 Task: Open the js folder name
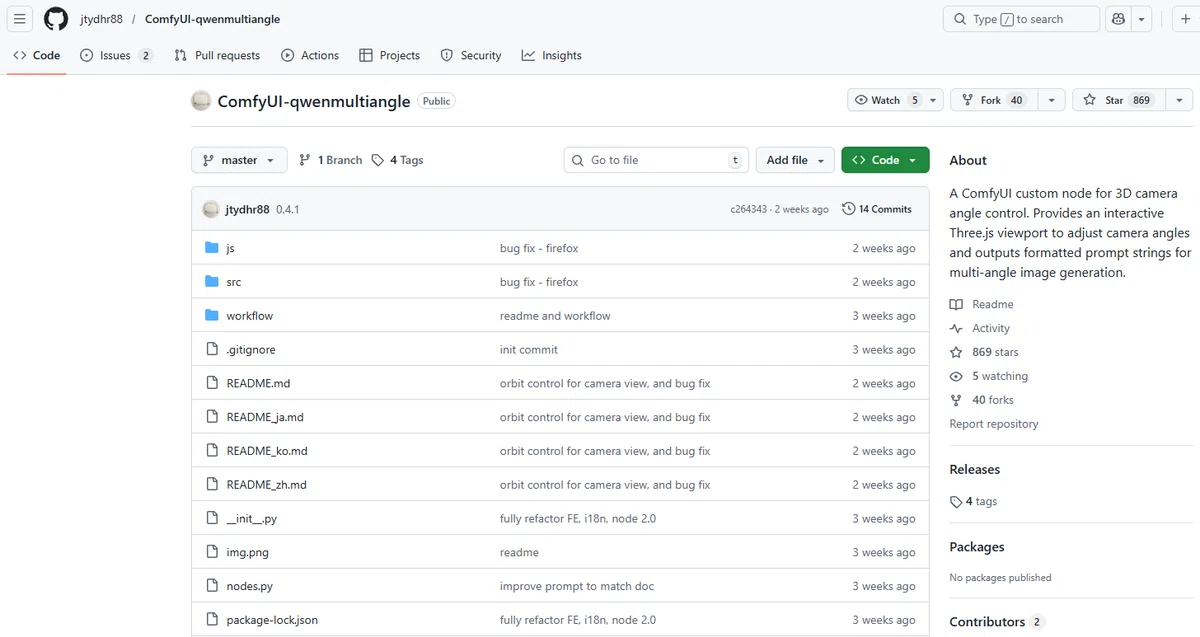pos(231,248)
